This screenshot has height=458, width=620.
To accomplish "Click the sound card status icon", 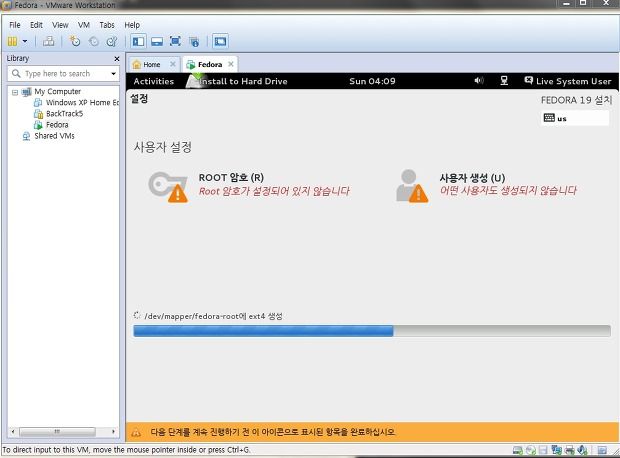I will tap(582, 450).
